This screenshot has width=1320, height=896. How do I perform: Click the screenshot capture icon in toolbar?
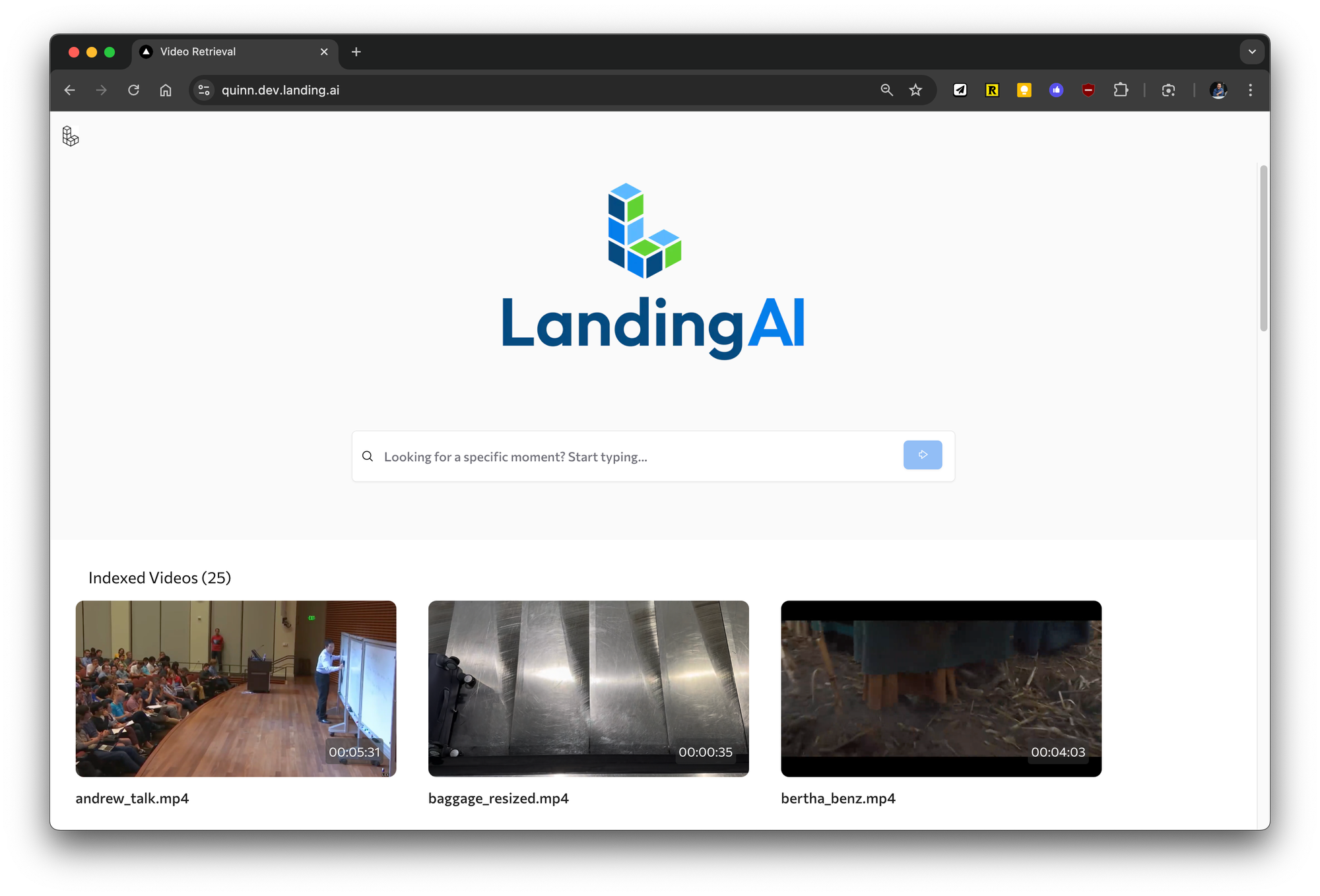[1169, 90]
